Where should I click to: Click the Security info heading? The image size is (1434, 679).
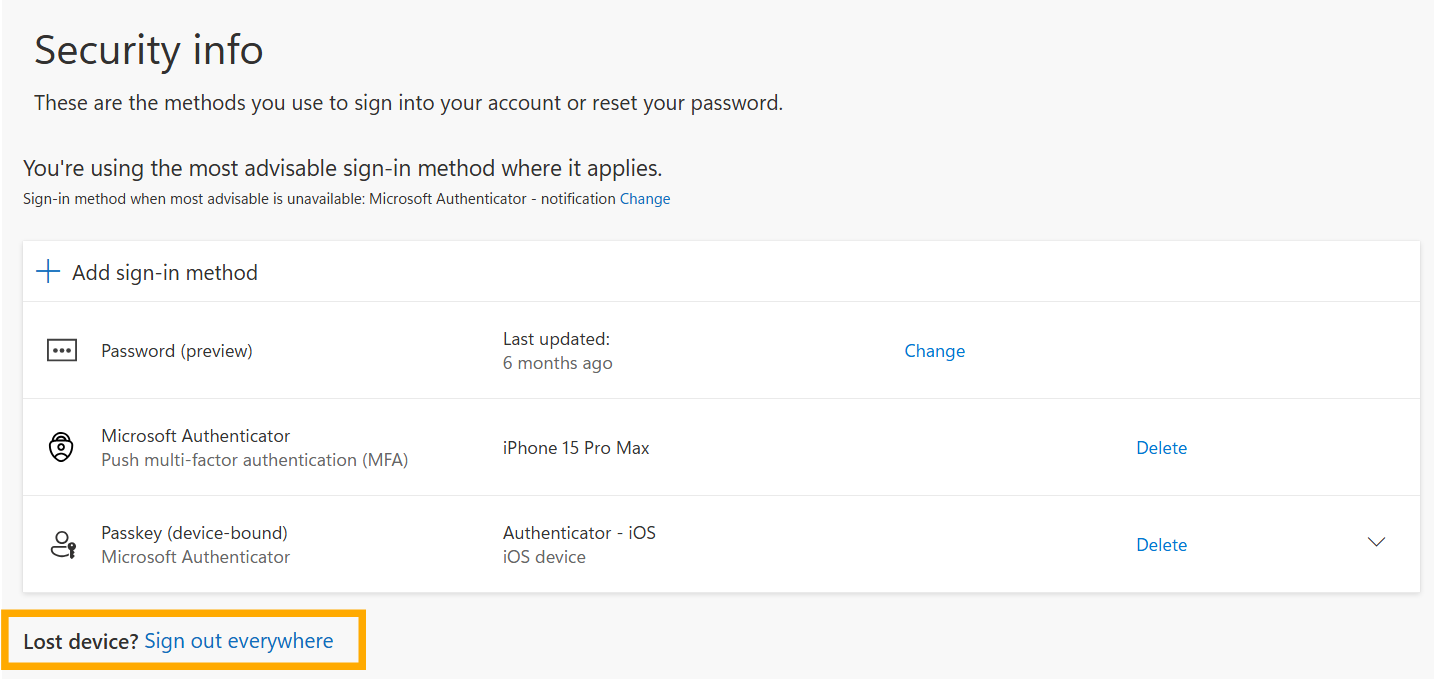(149, 50)
